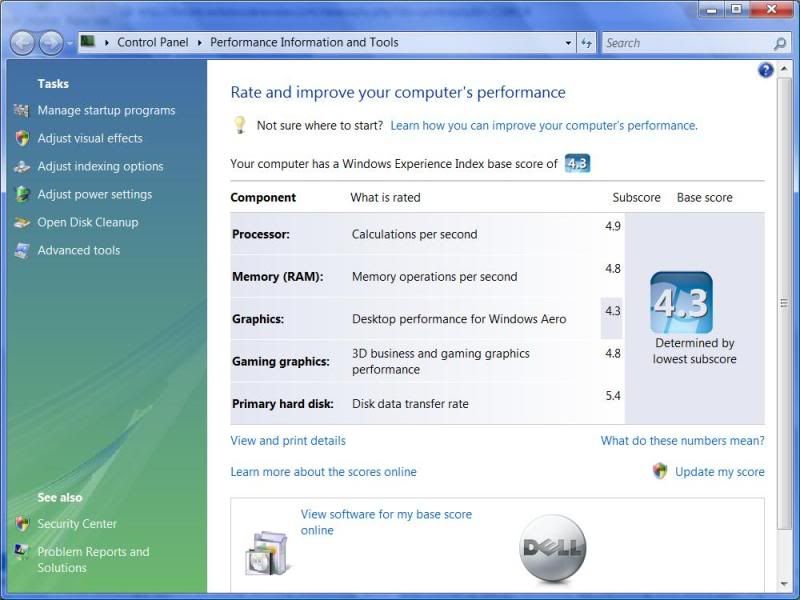Select Control Panel breadcrumb
This screenshot has height=600, width=800.
point(153,42)
